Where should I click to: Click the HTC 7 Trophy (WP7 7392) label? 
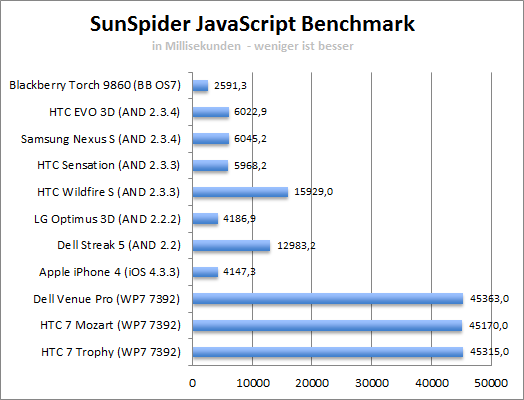point(111,352)
